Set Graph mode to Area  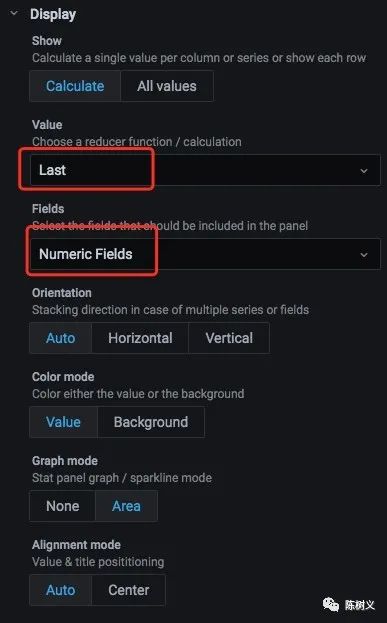126,506
